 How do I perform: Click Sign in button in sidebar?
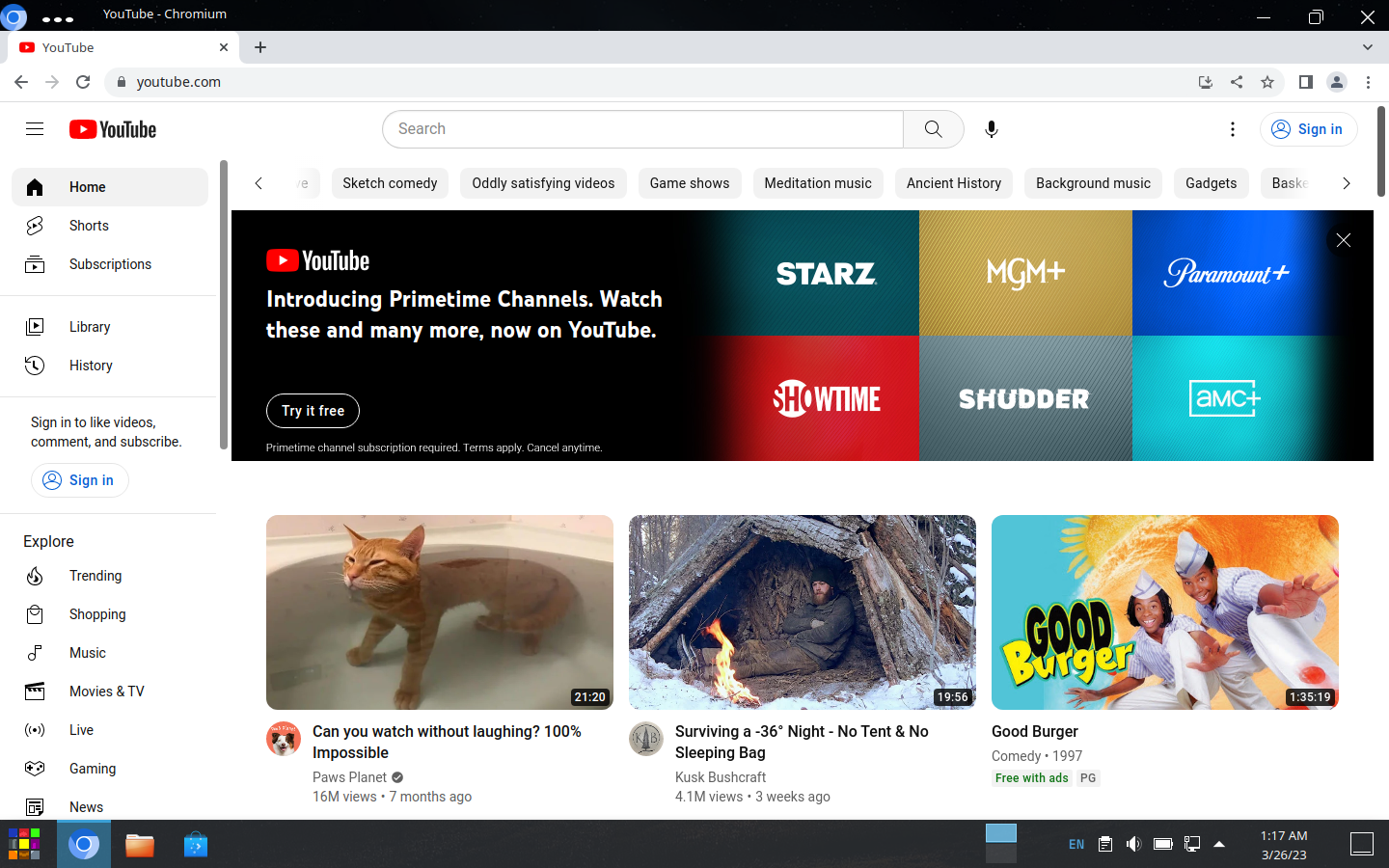(80, 480)
